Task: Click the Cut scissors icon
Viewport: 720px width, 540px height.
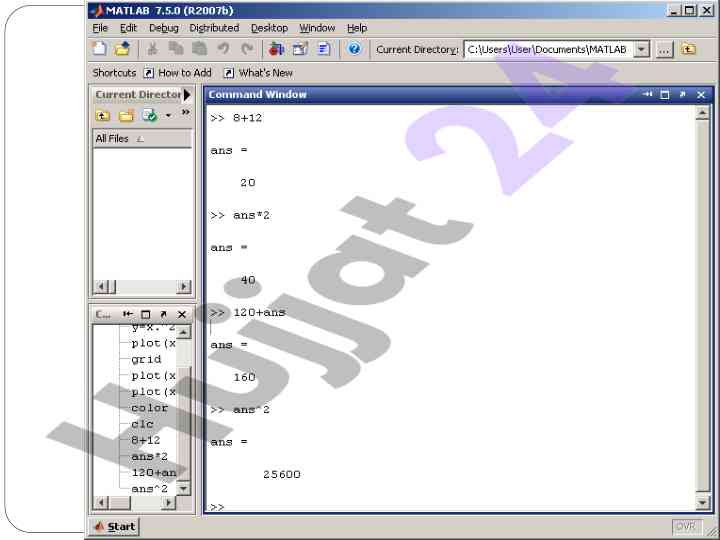Action: (x=153, y=49)
